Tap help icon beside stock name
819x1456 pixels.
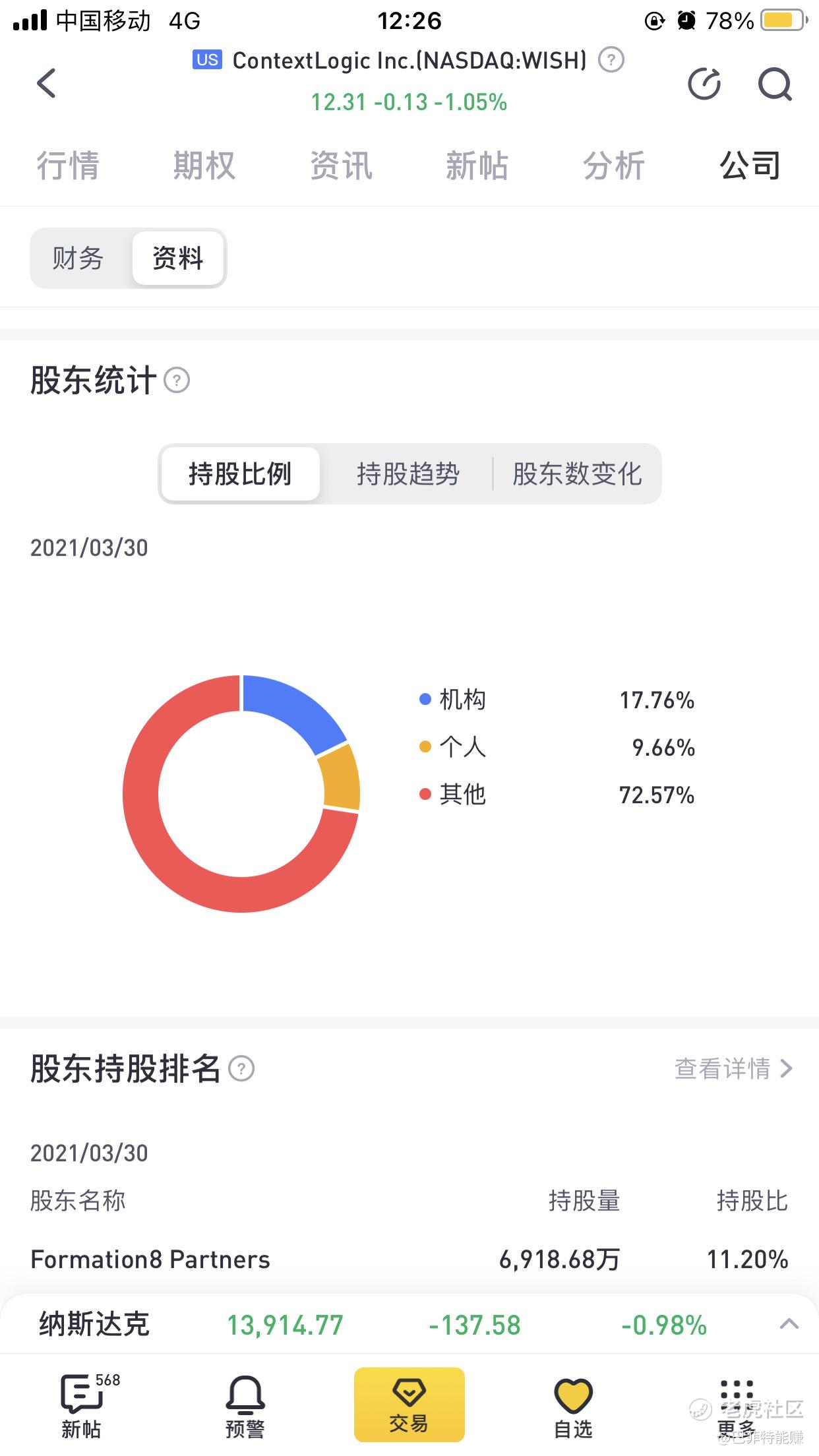pos(611,60)
